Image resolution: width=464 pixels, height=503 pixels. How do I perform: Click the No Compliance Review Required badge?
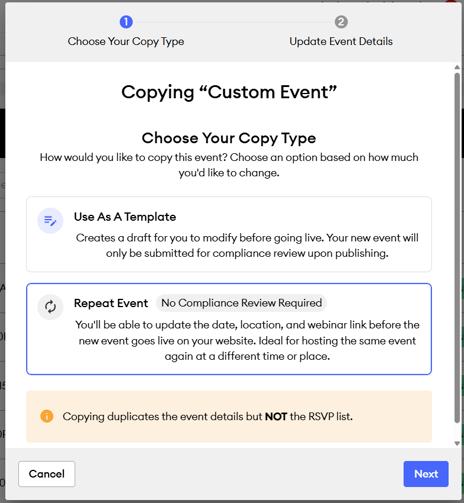point(241,303)
